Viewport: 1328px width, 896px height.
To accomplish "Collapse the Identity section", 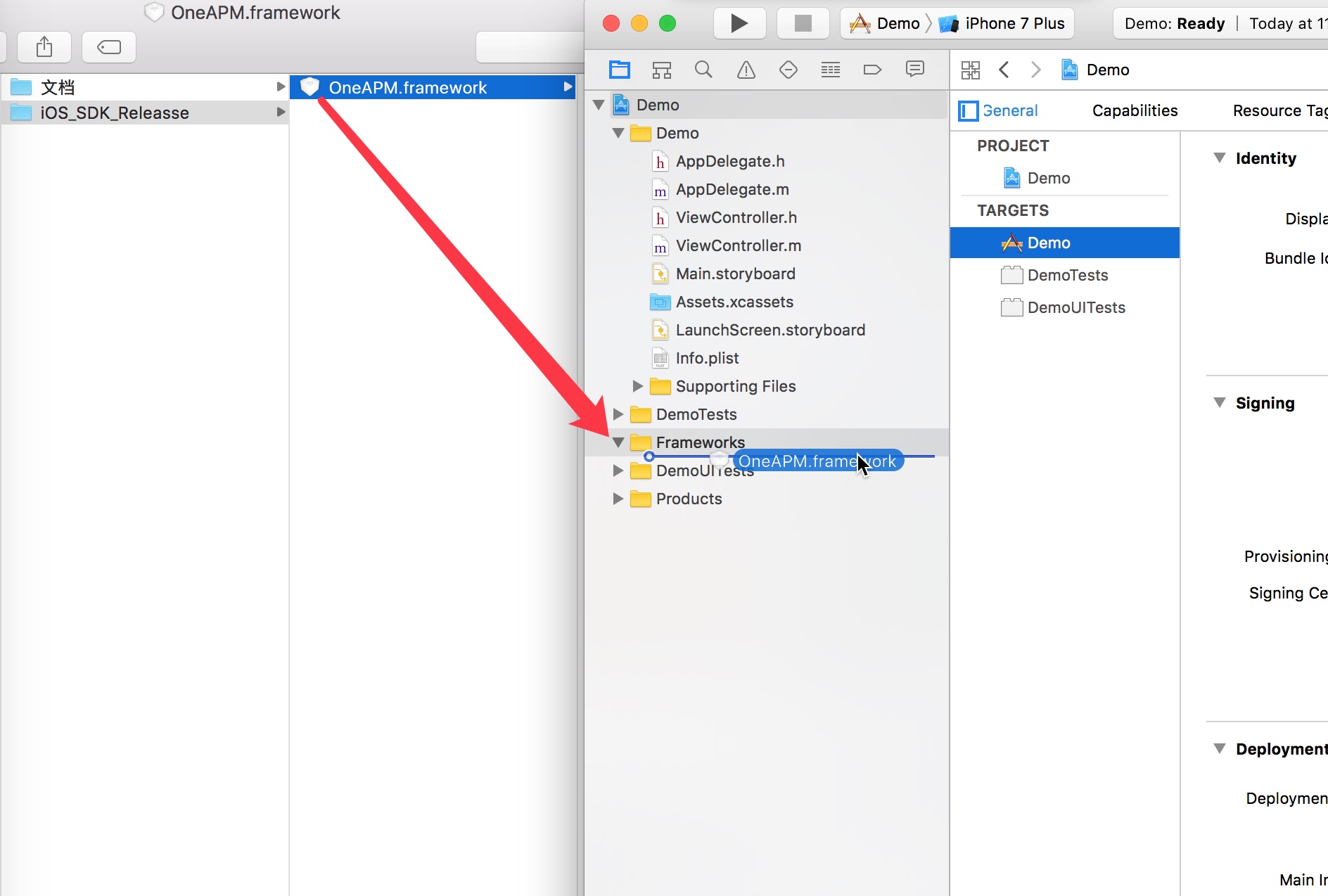I will click(1220, 158).
